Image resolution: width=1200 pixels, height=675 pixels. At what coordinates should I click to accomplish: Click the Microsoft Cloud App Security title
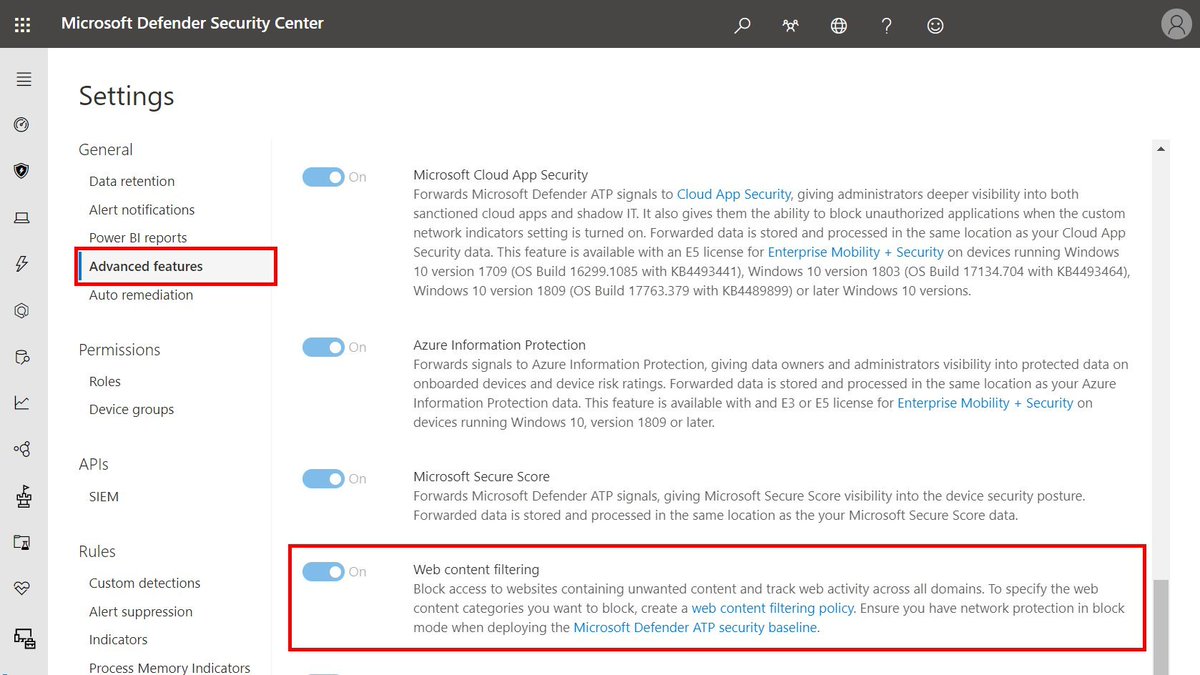click(x=501, y=175)
